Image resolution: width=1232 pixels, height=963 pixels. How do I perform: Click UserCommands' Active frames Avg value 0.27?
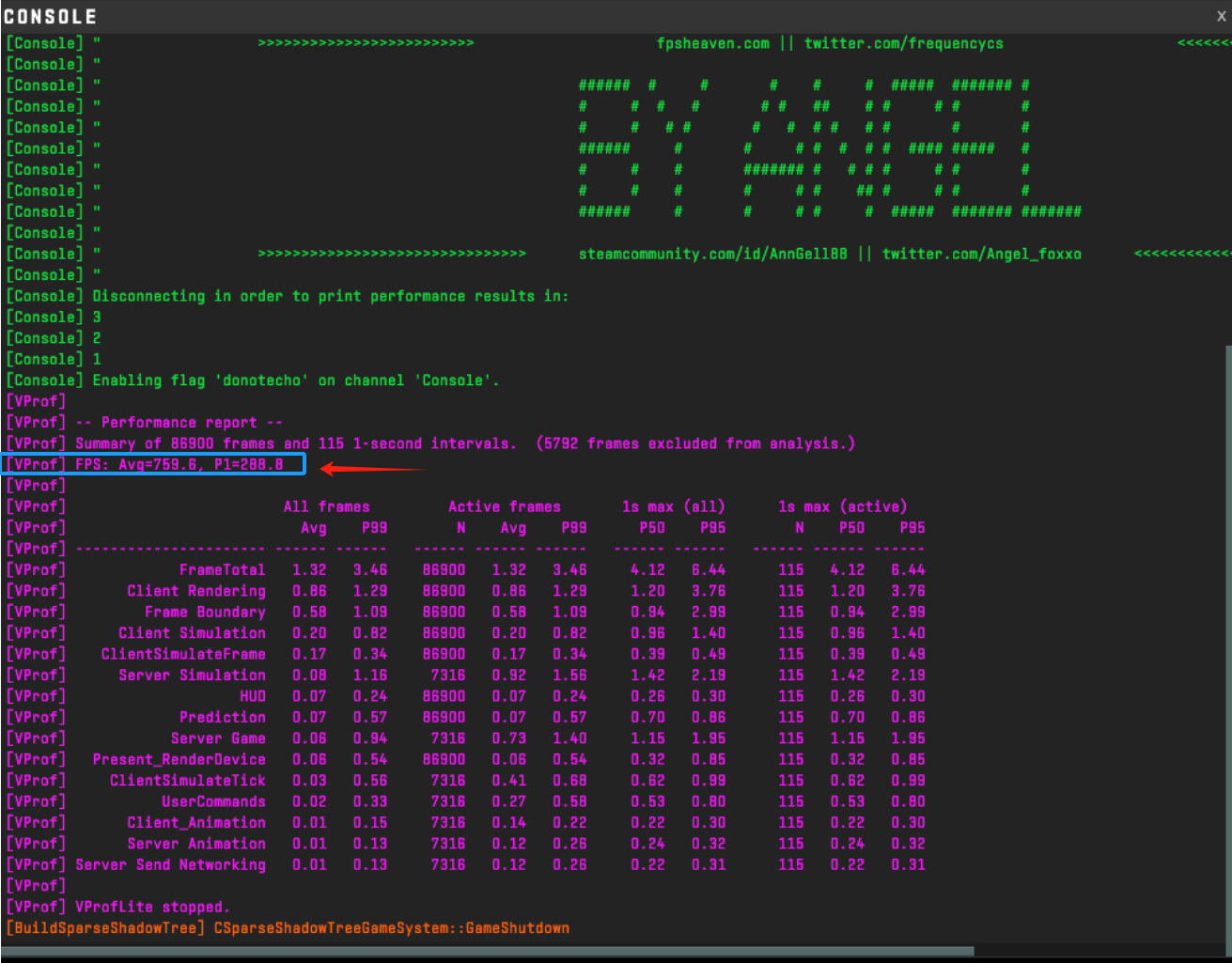pos(508,801)
